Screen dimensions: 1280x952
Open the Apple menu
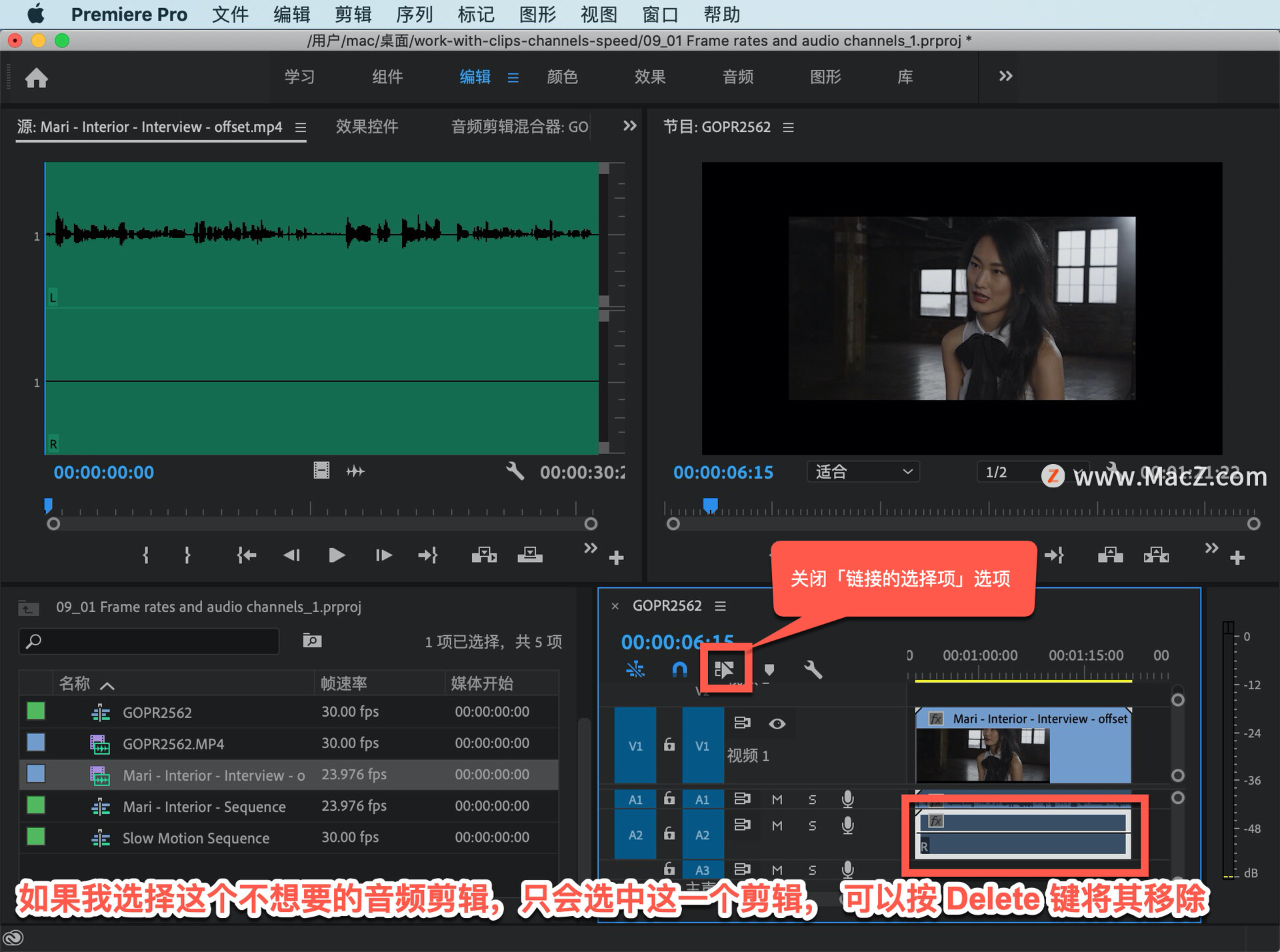point(36,13)
